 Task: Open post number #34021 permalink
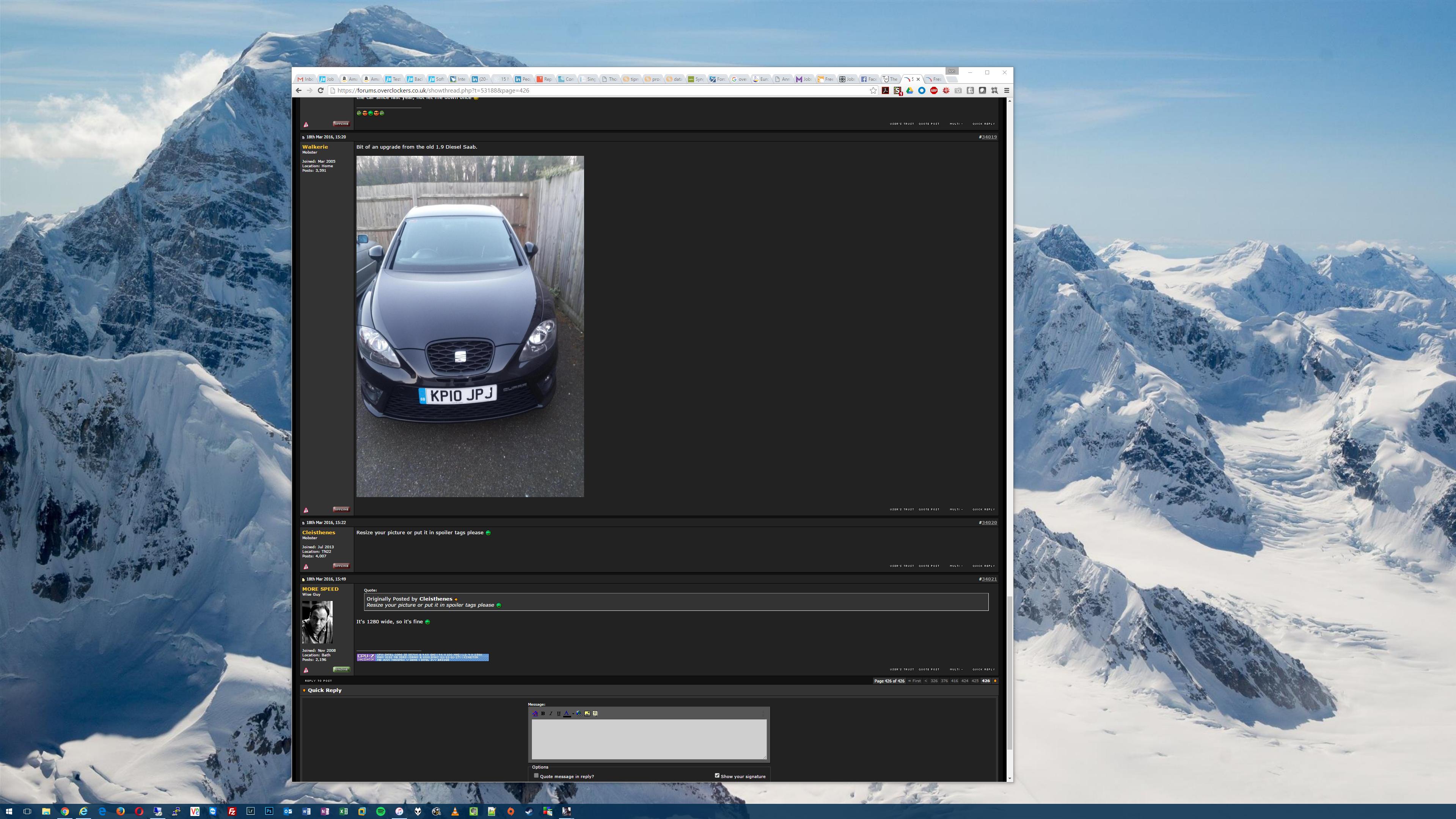(x=989, y=579)
